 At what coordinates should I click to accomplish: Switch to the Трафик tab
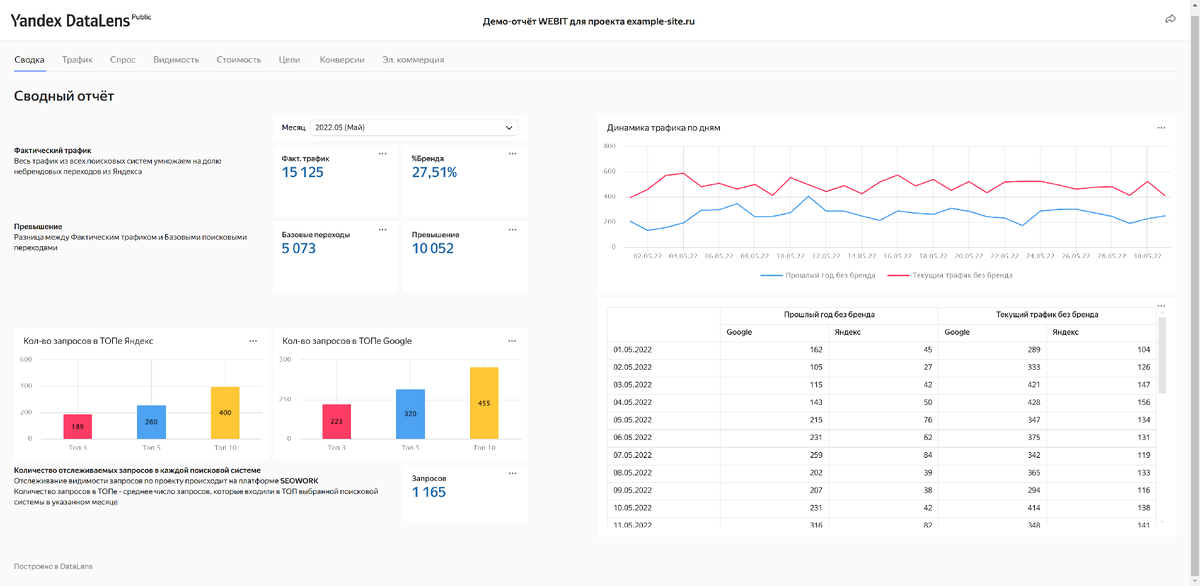tap(77, 60)
